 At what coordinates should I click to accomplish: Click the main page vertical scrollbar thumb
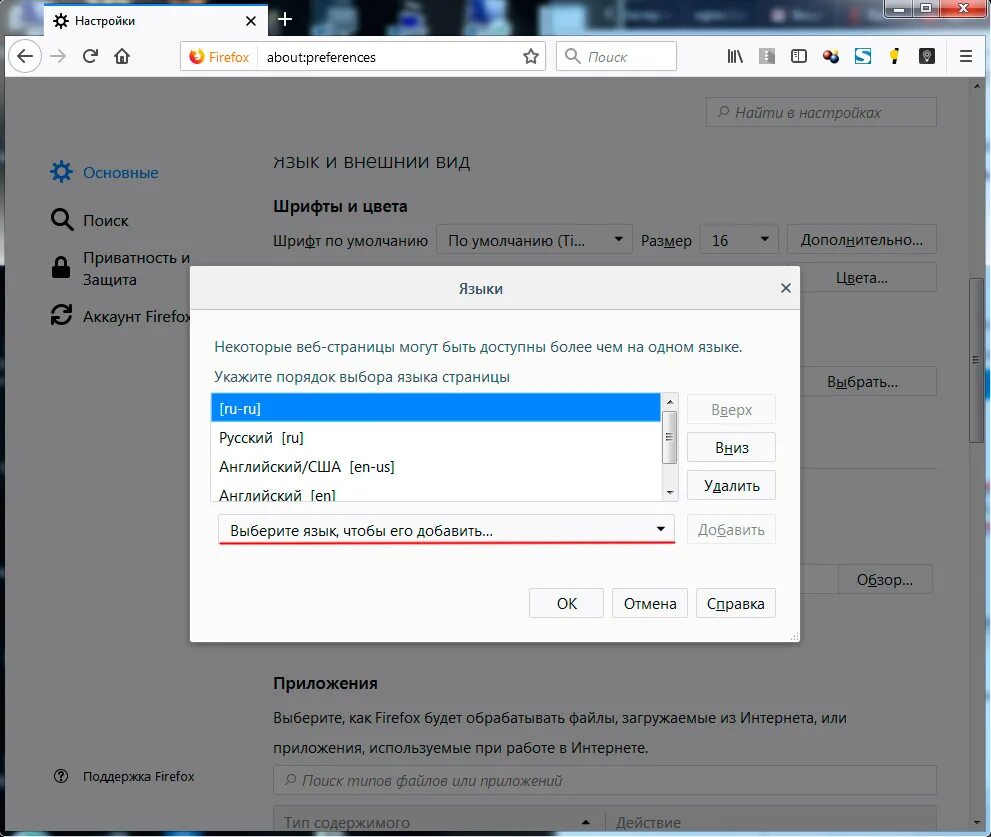click(976, 360)
